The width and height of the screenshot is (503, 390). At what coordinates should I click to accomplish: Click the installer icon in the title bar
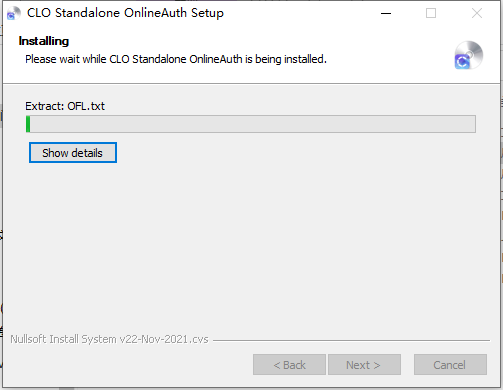tap(14, 13)
